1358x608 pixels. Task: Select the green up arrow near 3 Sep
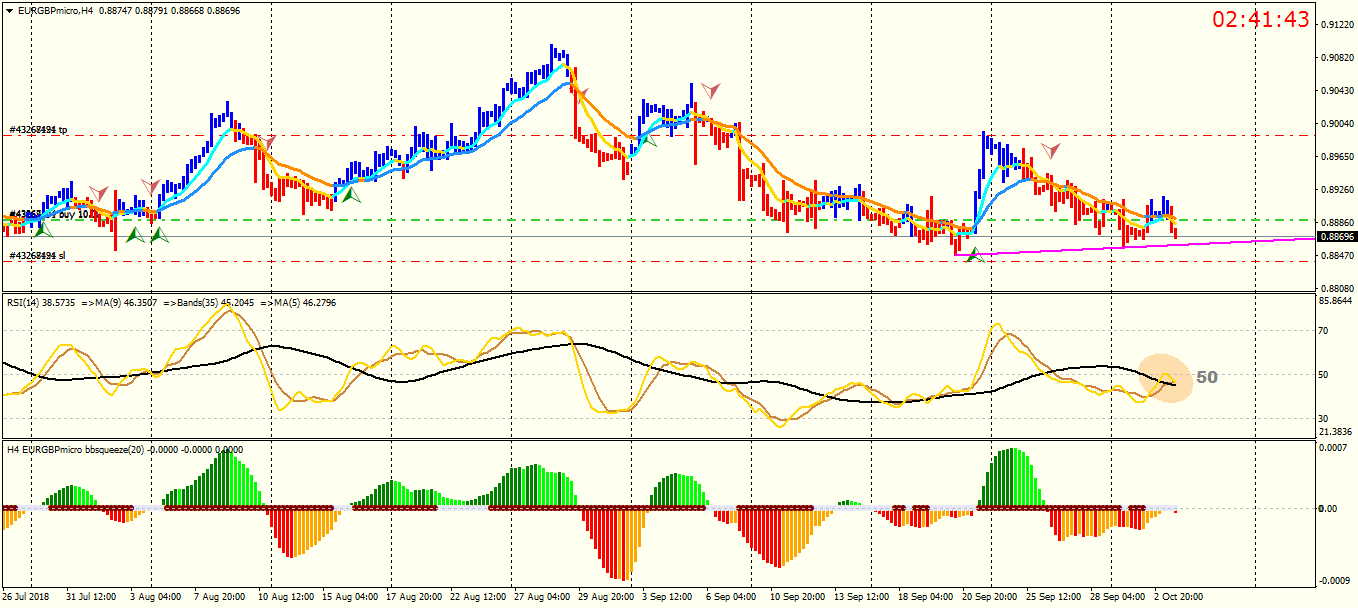[x=648, y=139]
